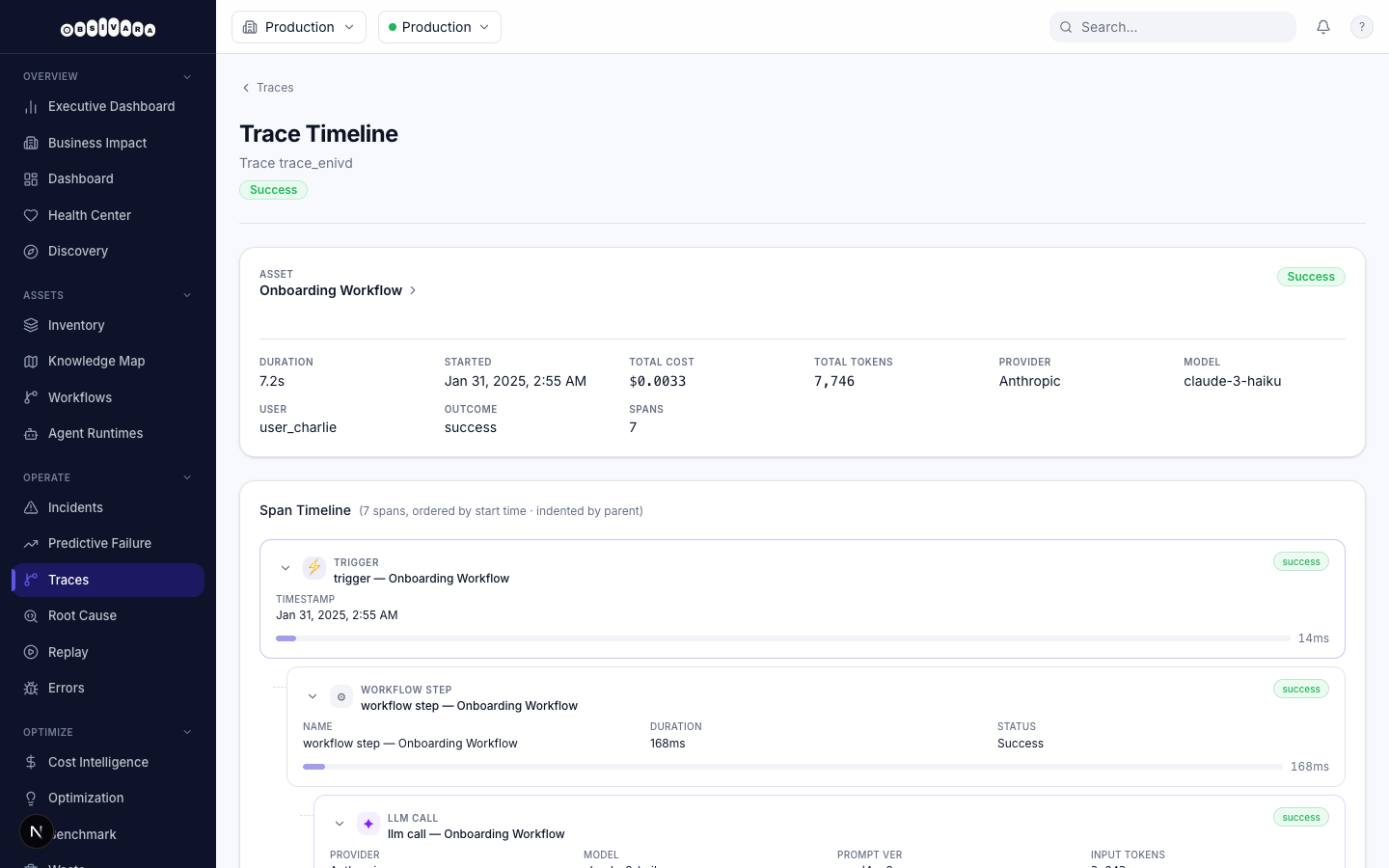Click the Inventory layers icon
Viewport: 1389px width, 868px height.
pyautogui.click(x=31, y=325)
